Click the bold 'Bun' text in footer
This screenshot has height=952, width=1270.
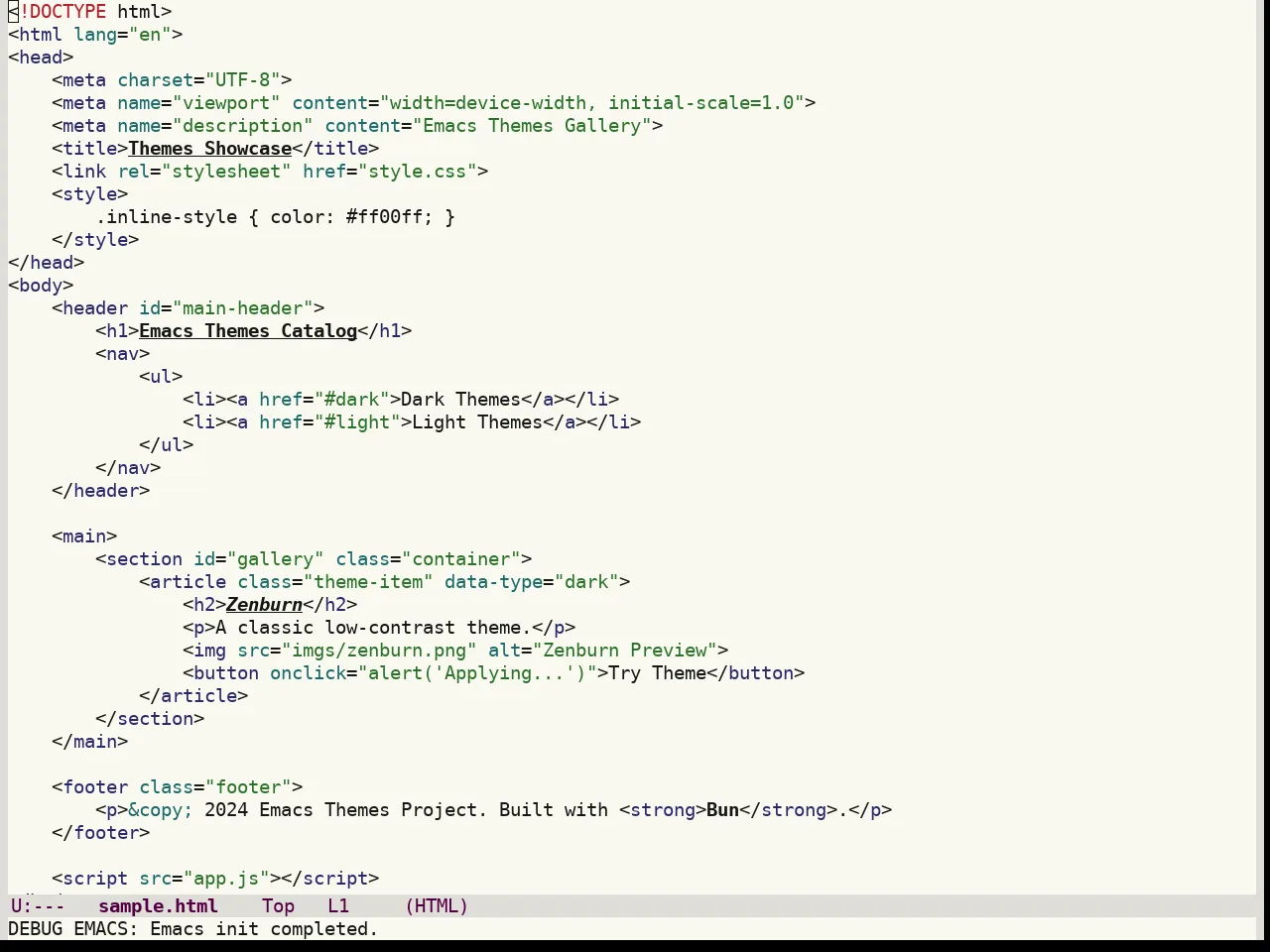click(723, 810)
